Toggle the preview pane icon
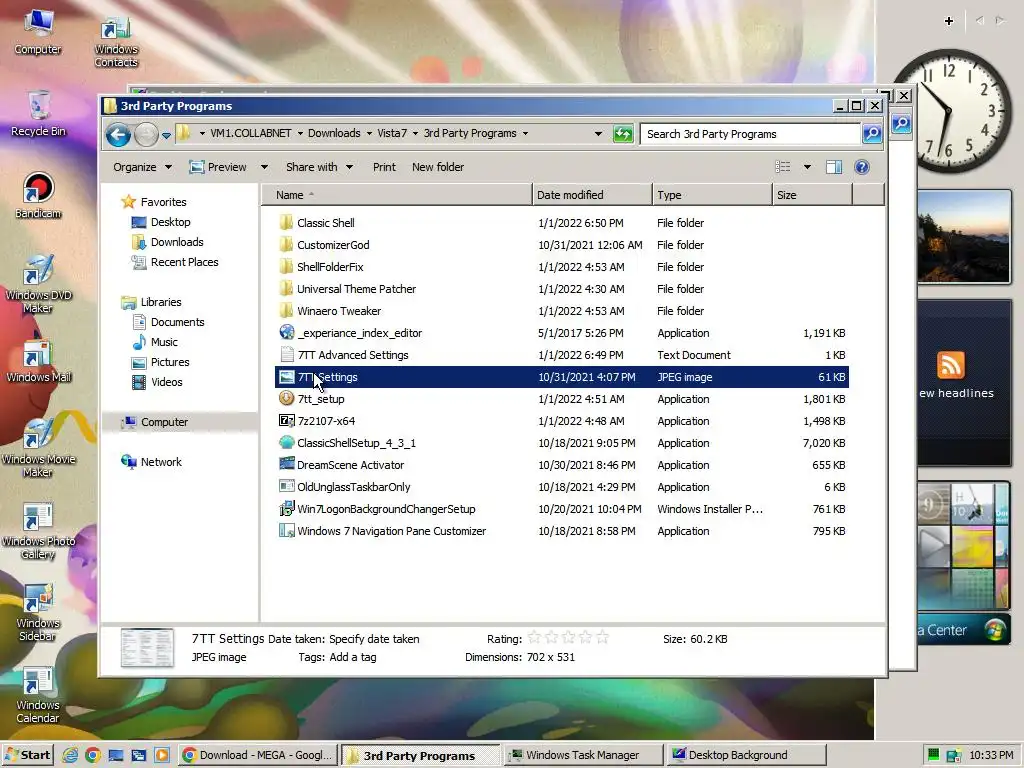The width and height of the screenshot is (1024, 768). 834,167
